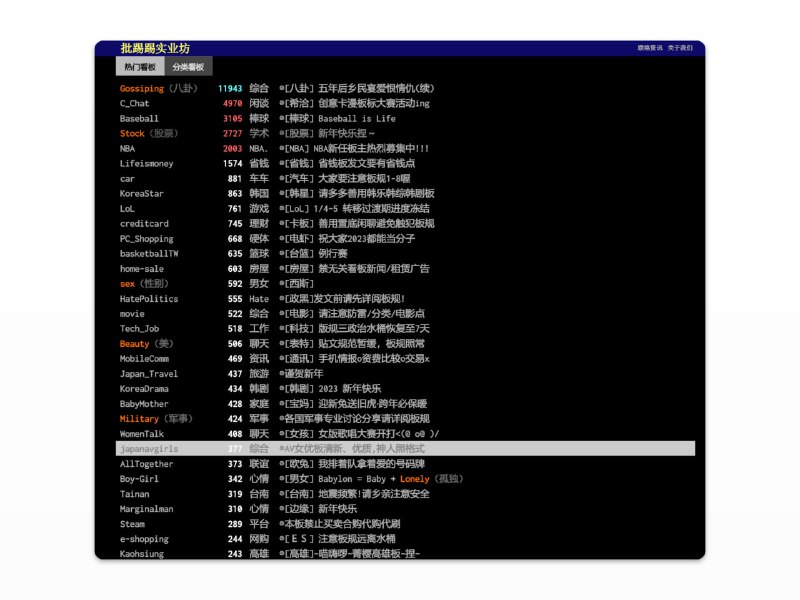Open the BabyMother board row
This screenshot has height=600, width=800.
(x=405, y=404)
